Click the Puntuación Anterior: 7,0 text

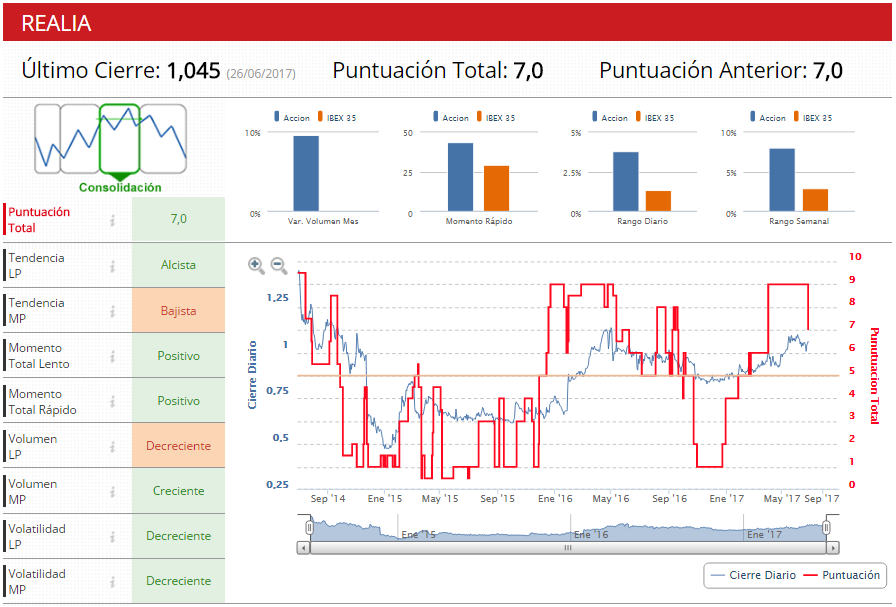click(x=721, y=71)
